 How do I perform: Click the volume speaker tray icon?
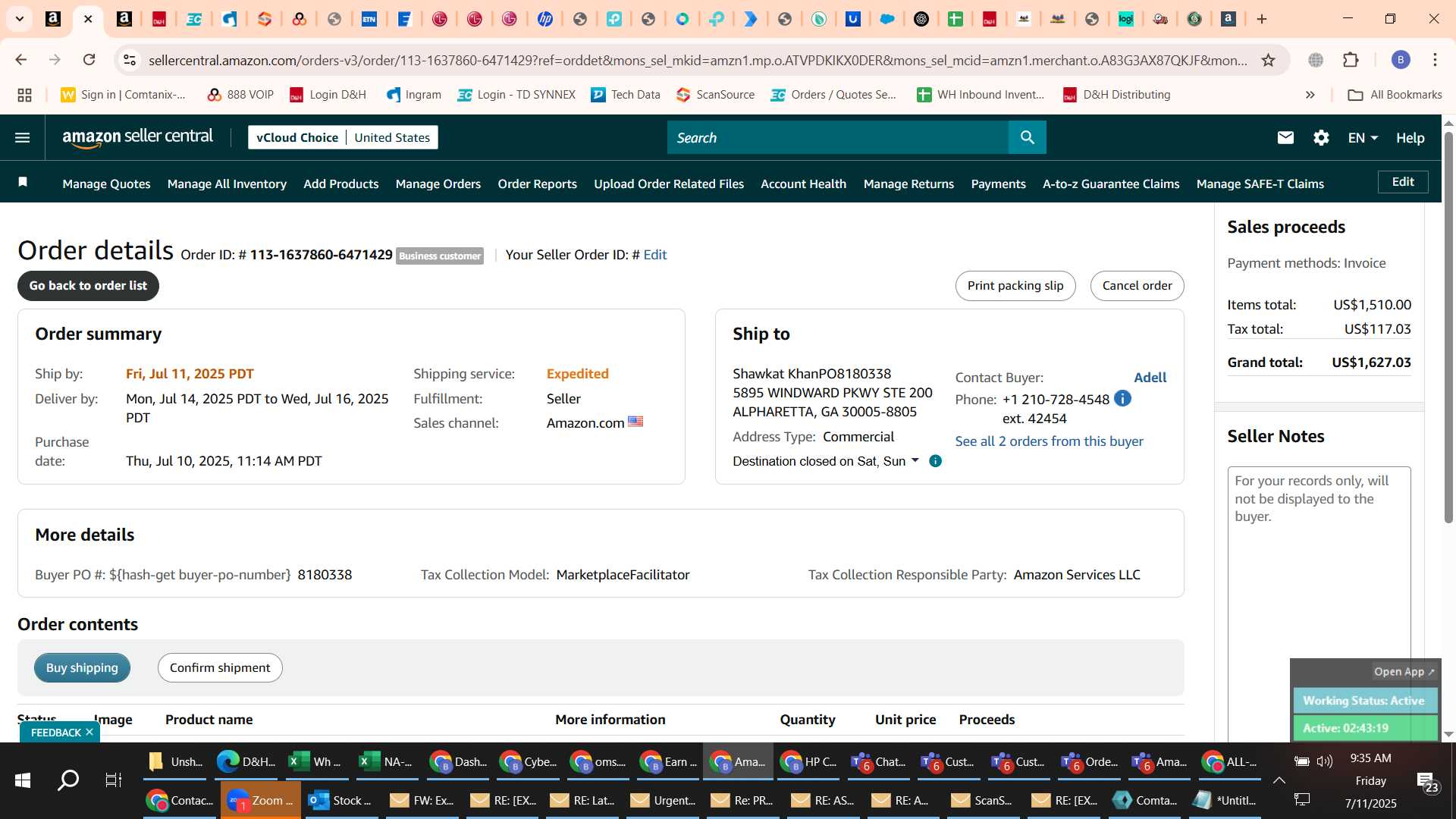click(x=1325, y=761)
